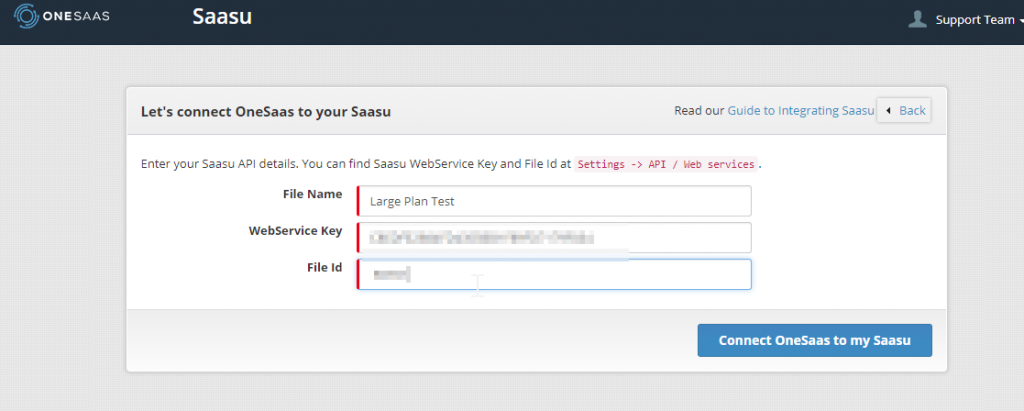Click the WebService Key label
The width and height of the screenshot is (1024, 411).
[295, 231]
